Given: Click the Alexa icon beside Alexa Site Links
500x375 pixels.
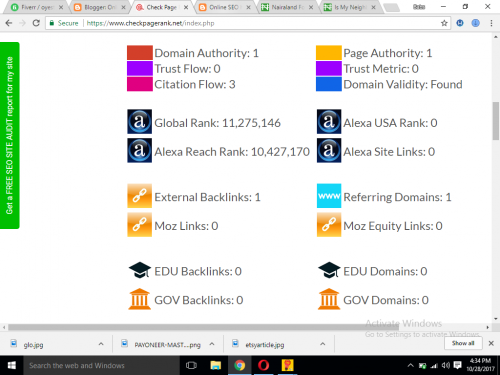Looking at the screenshot, I should 329,150.
